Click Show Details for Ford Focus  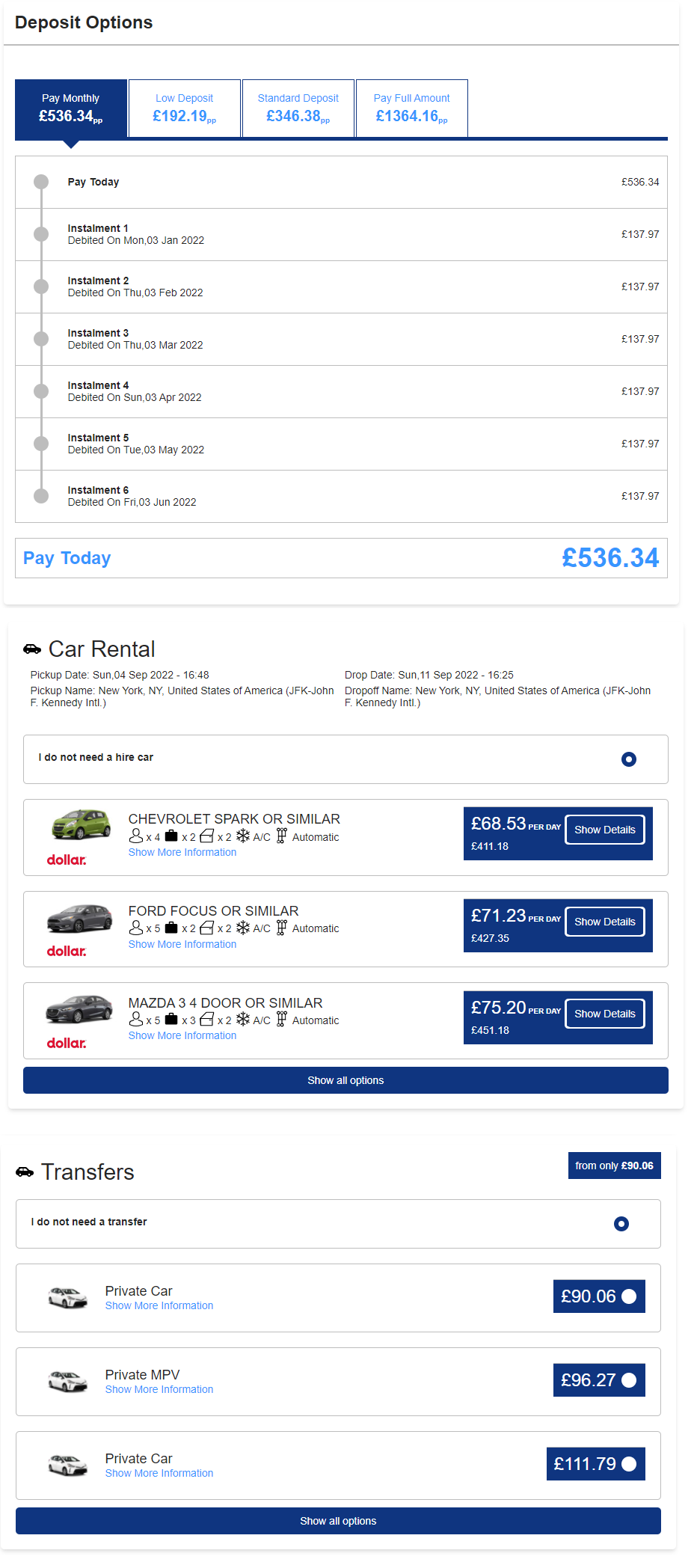tap(605, 922)
